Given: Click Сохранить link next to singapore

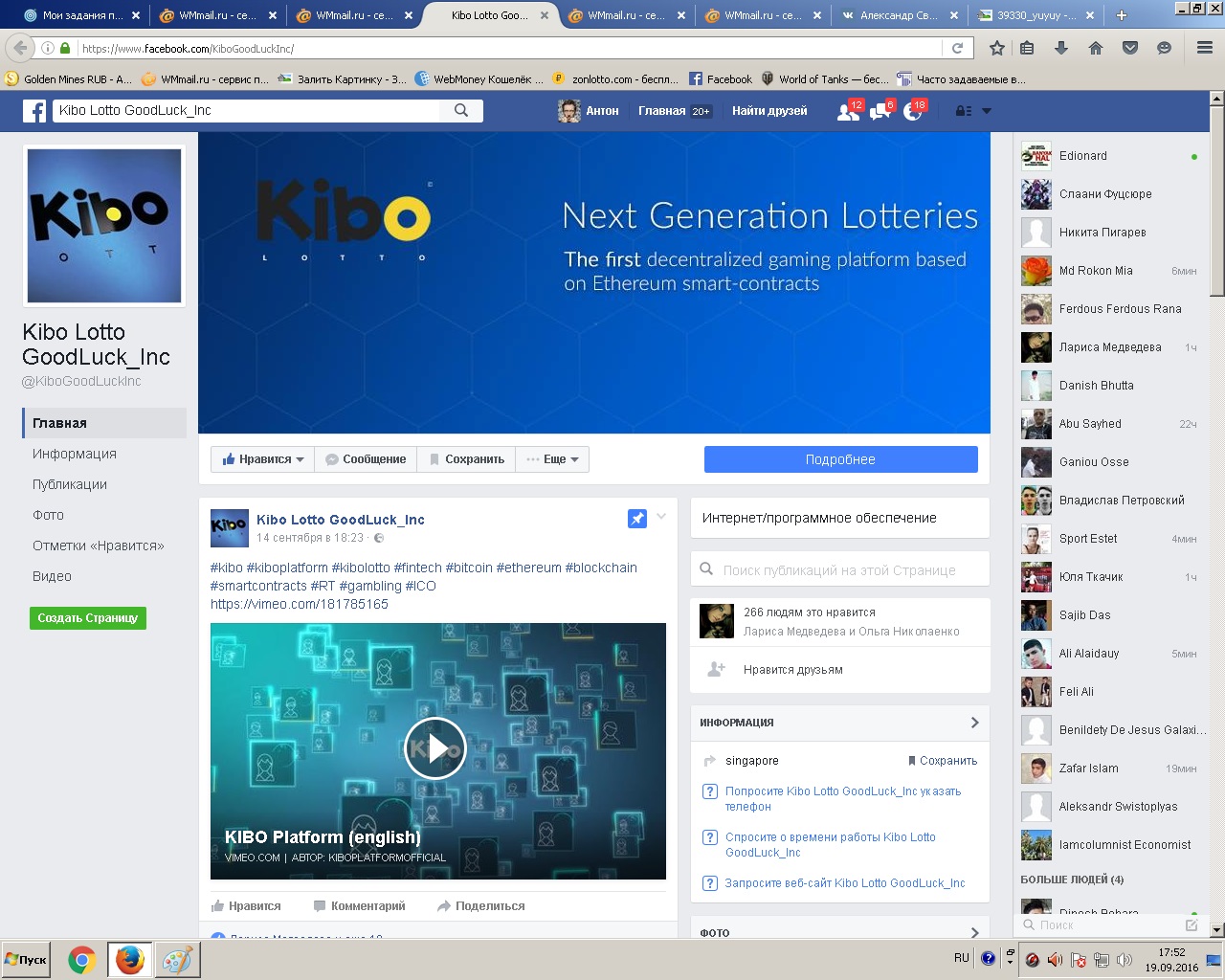Looking at the screenshot, I should pyautogui.click(x=943, y=761).
